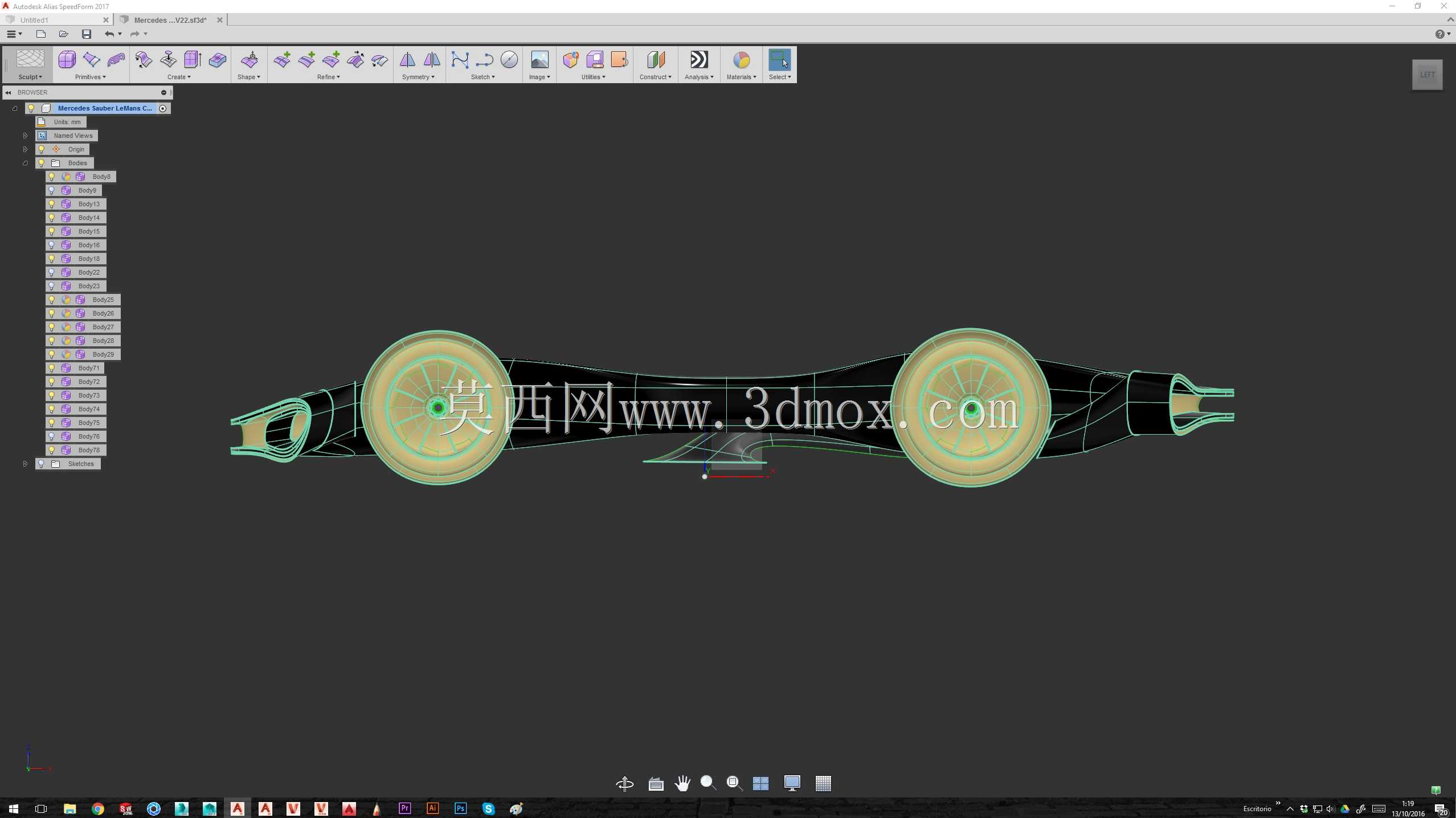
Task: Select the Box primitive tool
Action: (x=67, y=60)
